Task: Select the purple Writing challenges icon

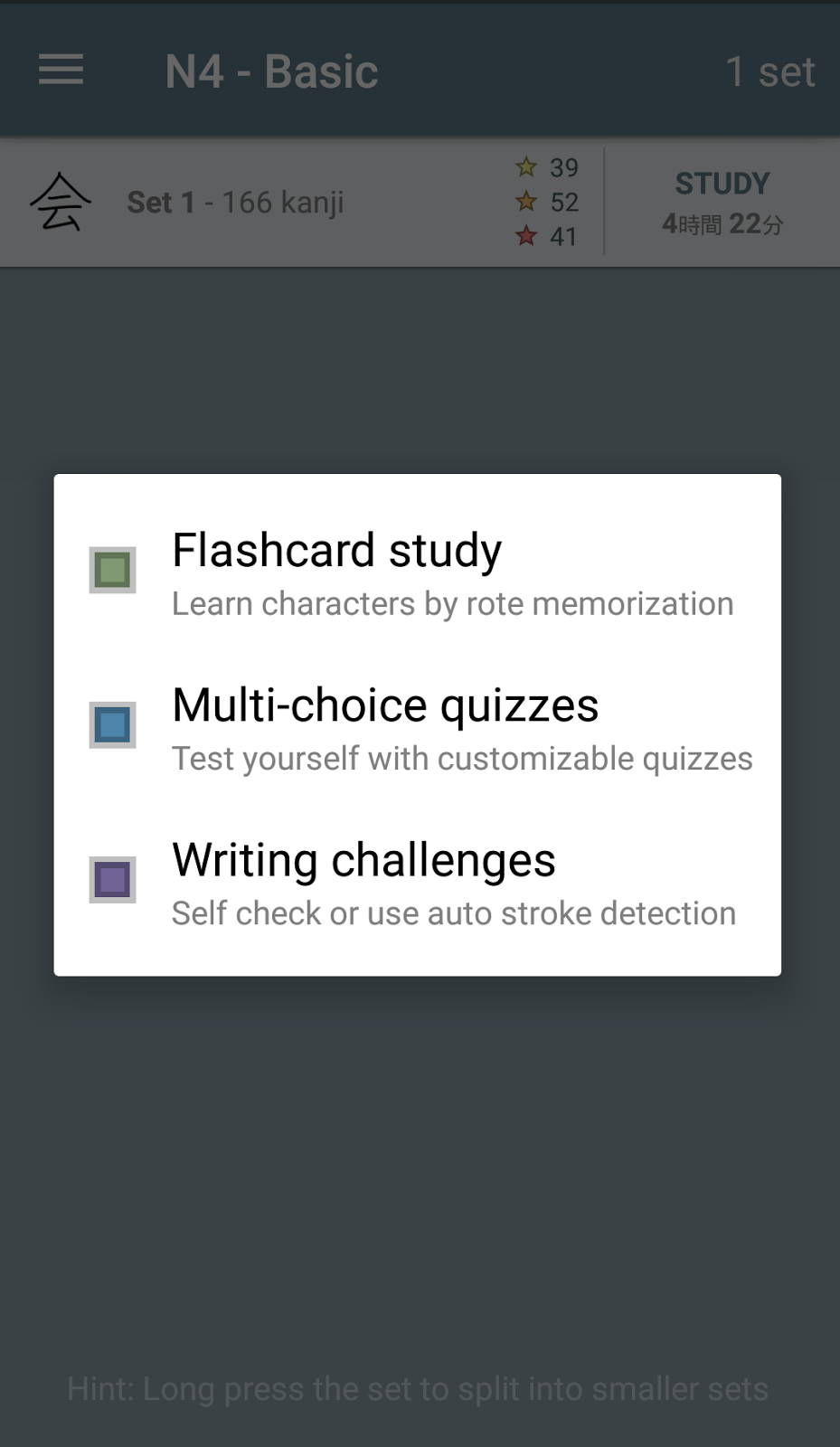Action: point(111,878)
